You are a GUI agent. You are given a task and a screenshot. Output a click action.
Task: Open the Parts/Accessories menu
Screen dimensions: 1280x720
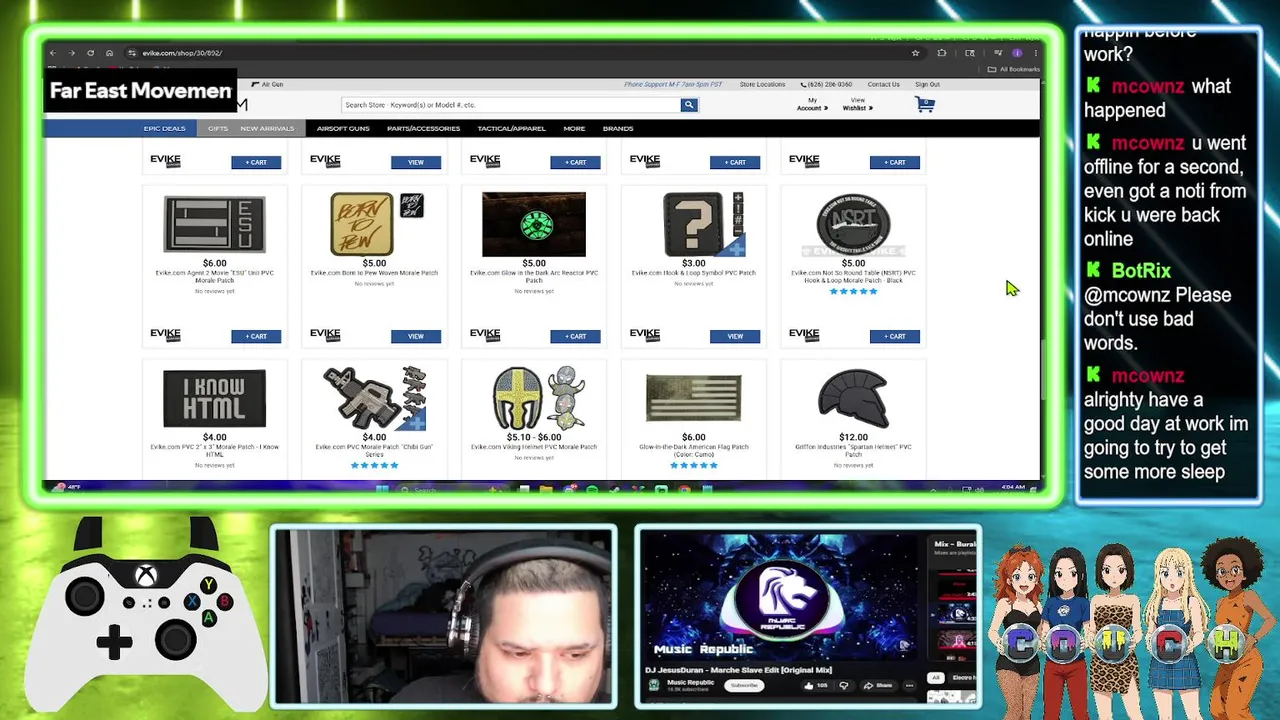(x=423, y=129)
